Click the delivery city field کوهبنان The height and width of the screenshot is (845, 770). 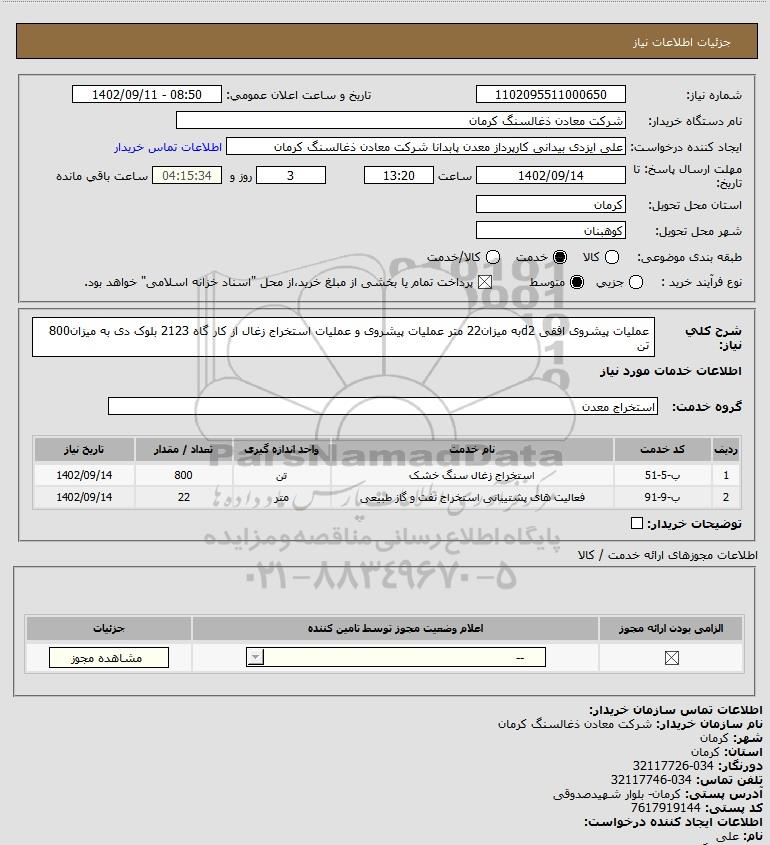pos(551,230)
